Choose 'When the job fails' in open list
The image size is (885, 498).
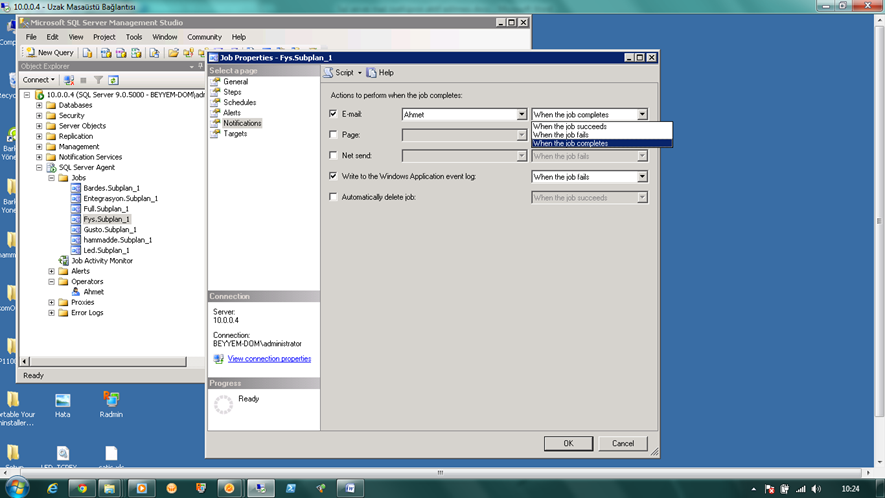click(602, 135)
